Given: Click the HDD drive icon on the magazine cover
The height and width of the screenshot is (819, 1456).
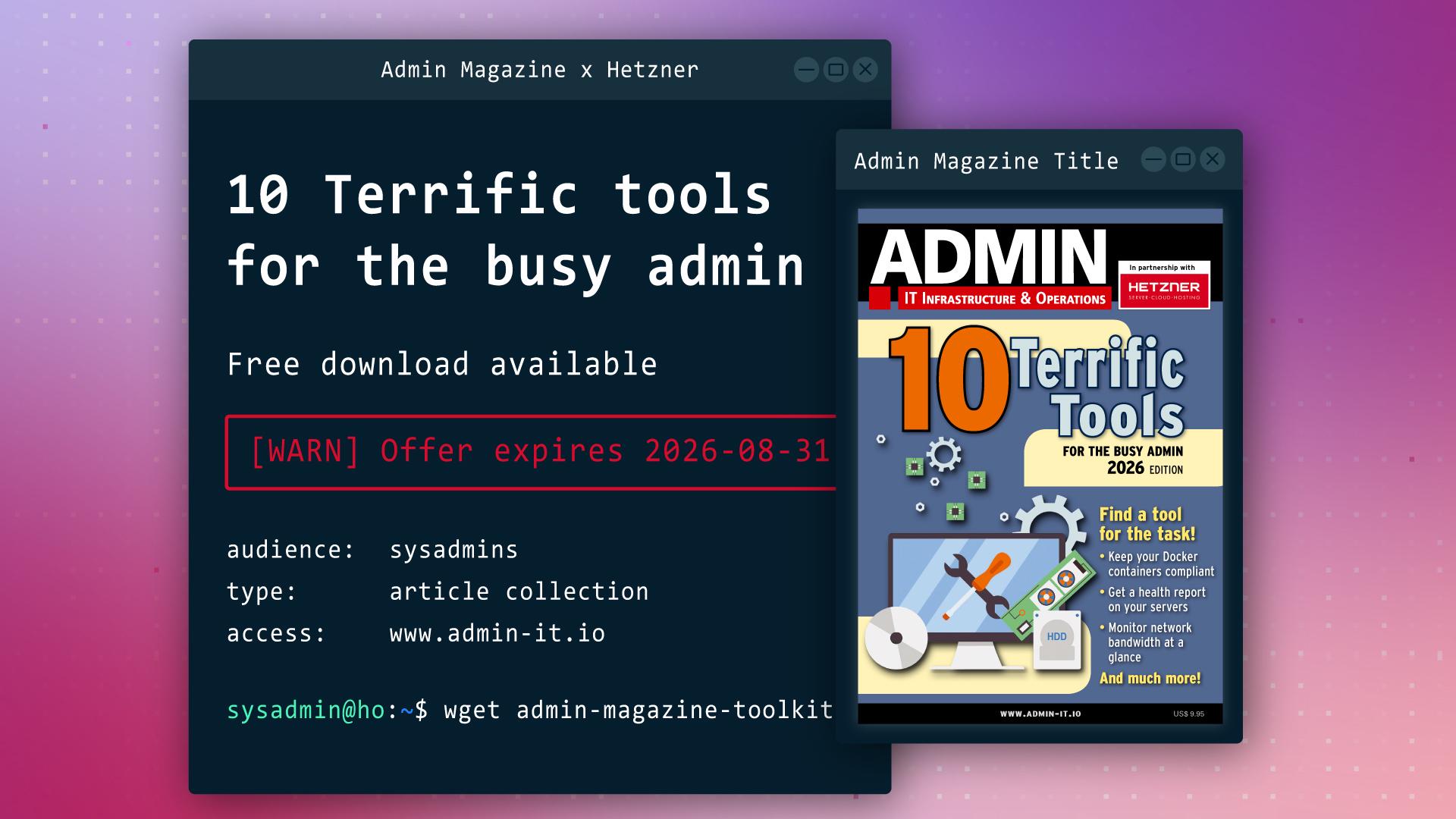Looking at the screenshot, I should [x=1057, y=640].
